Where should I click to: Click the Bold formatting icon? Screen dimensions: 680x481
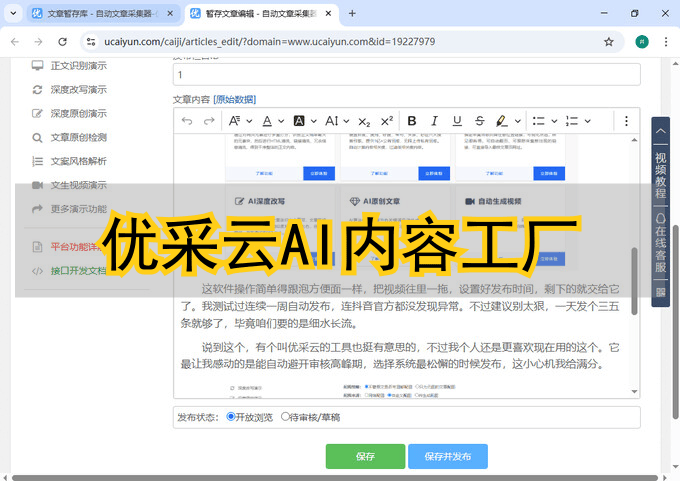[411, 121]
